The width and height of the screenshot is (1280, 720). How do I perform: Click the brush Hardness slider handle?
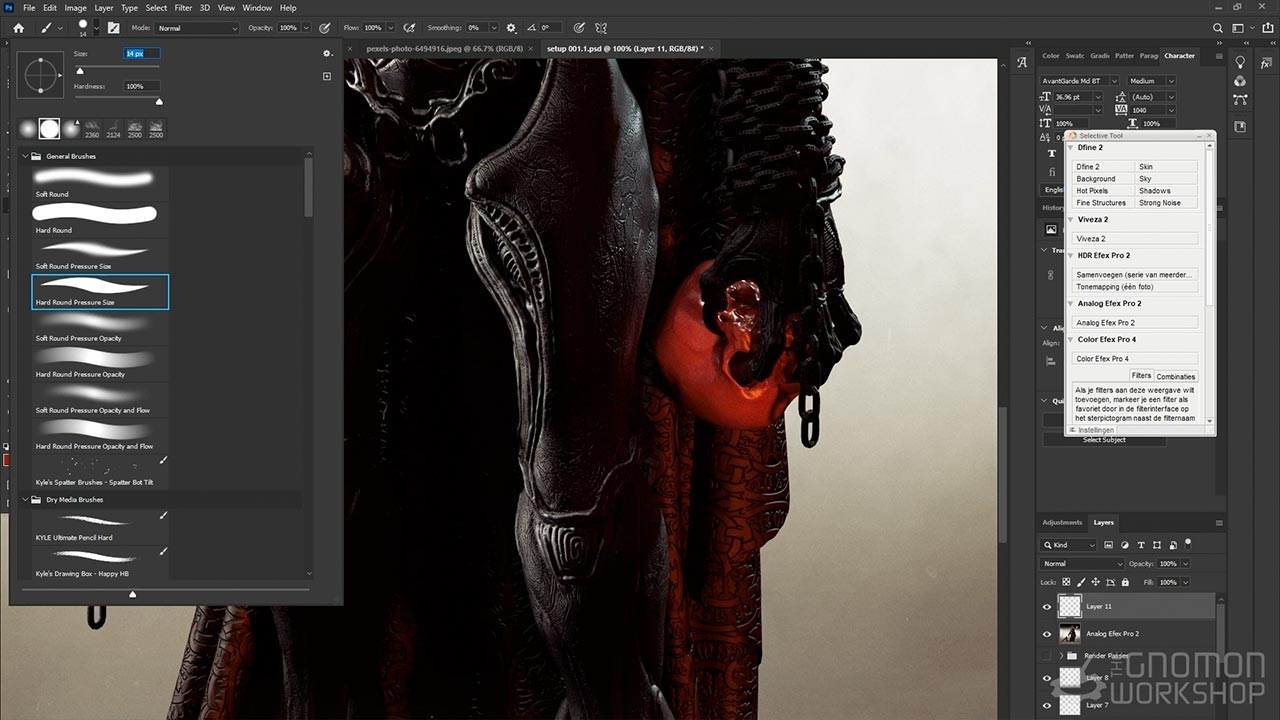pos(159,101)
